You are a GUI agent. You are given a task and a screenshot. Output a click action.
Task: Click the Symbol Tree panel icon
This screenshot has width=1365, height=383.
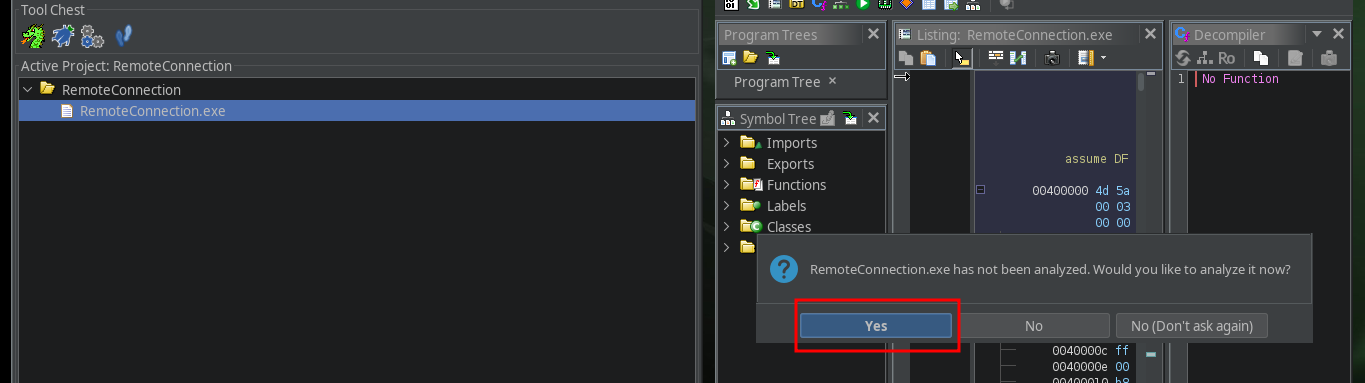click(x=728, y=119)
